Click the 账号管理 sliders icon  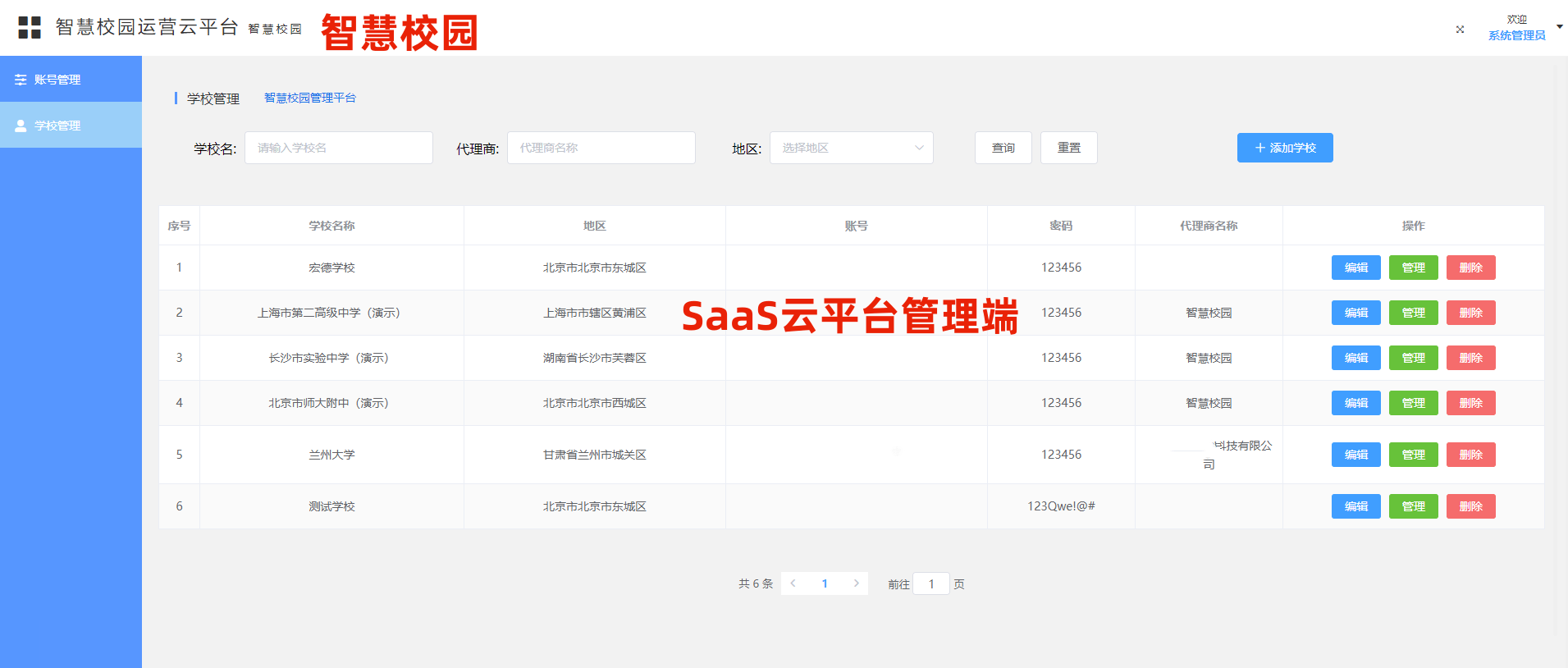coord(21,80)
